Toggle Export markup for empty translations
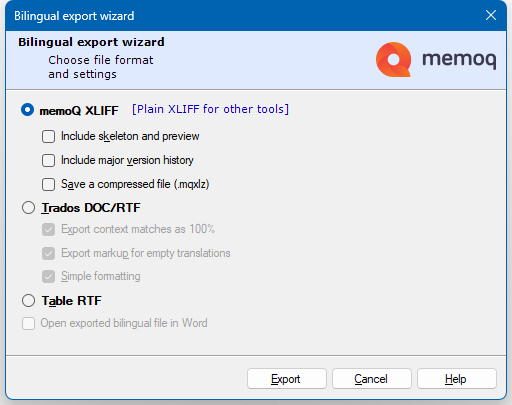Image resolution: width=512 pixels, height=405 pixels. point(48,253)
